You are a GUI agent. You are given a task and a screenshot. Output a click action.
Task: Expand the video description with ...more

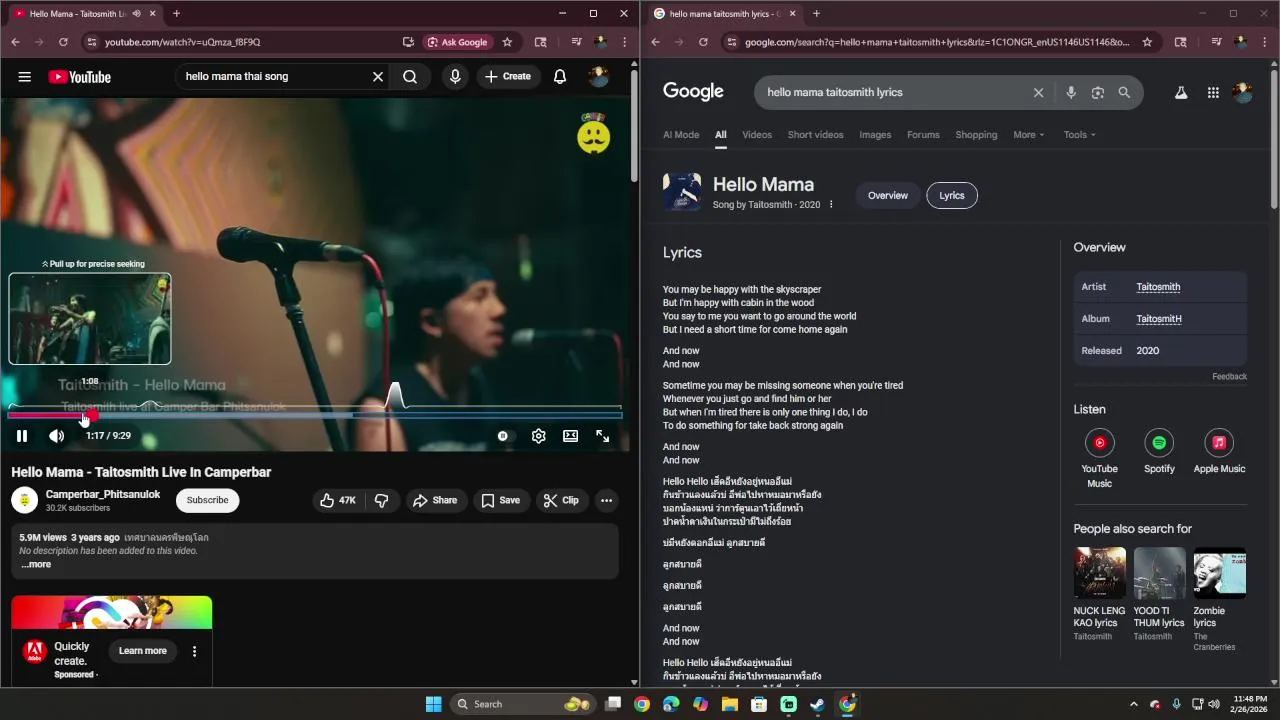click(x=36, y=564)
